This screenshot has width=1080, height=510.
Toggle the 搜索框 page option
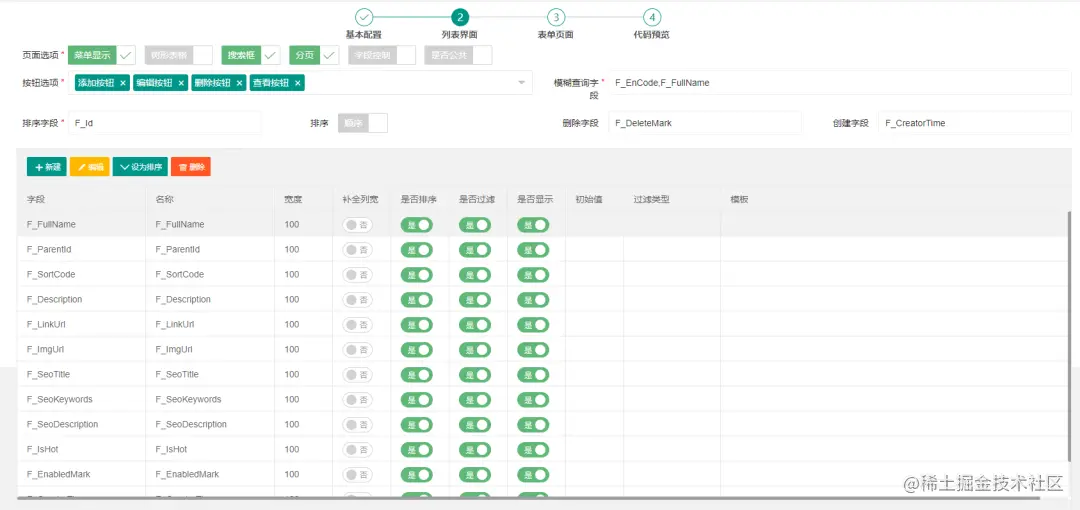point(251,55)
